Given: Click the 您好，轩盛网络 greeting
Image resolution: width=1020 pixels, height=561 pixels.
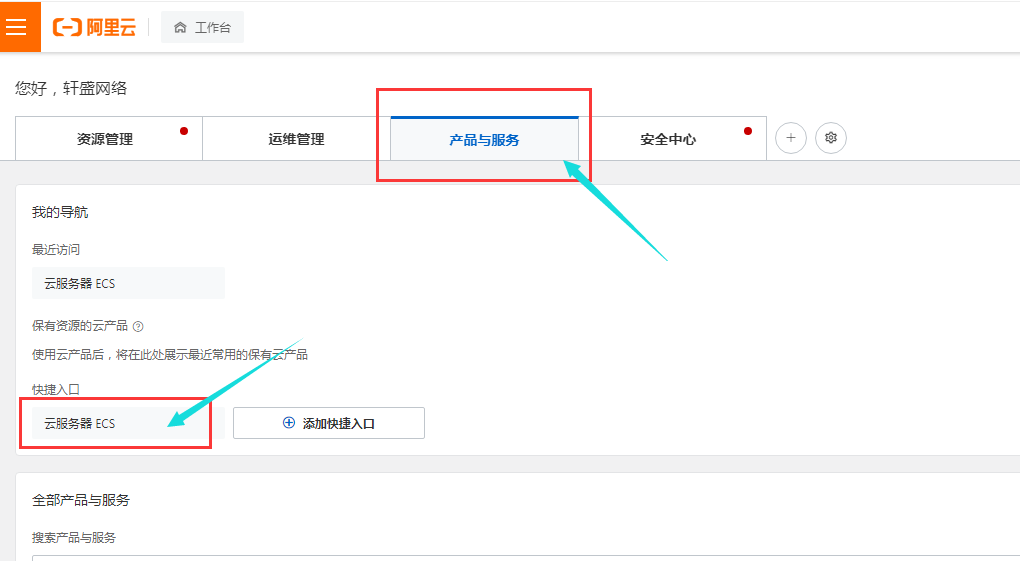Looking at the screenshot, I should [x=71, y=89].
